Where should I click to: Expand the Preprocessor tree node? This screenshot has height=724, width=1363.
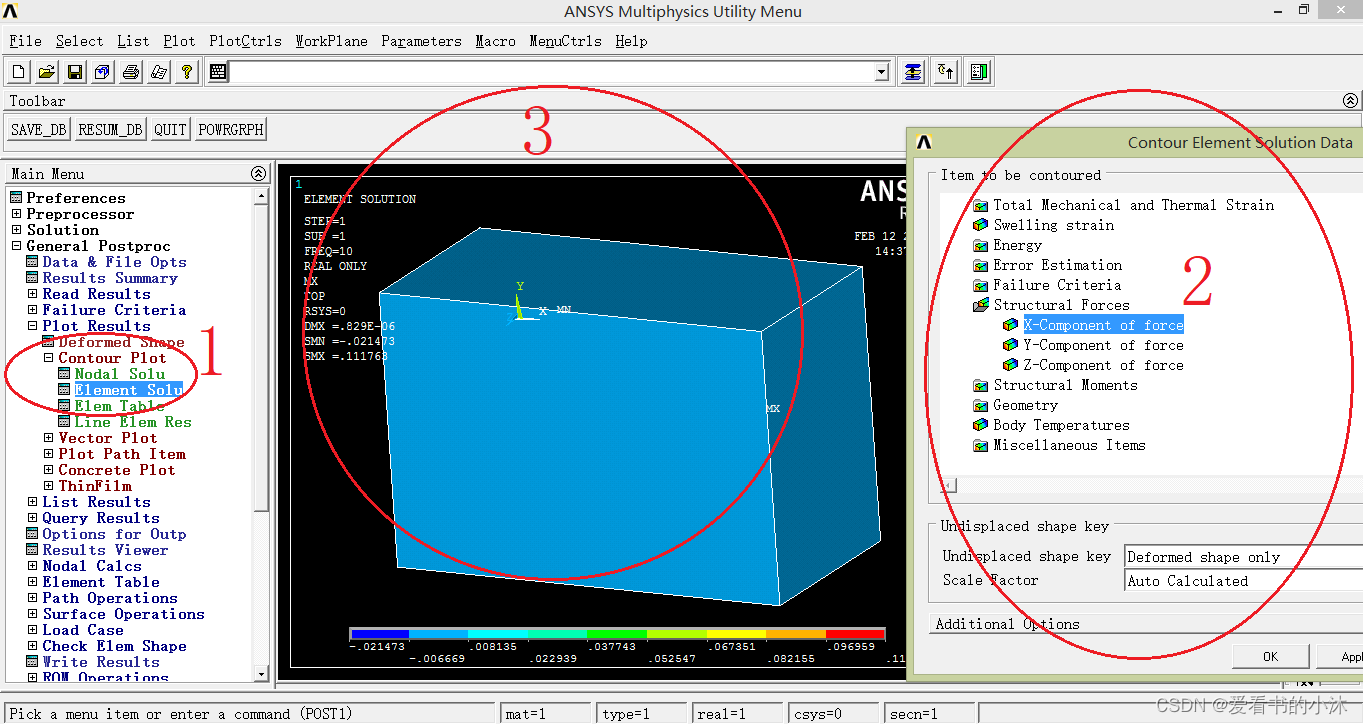point(16,214)
